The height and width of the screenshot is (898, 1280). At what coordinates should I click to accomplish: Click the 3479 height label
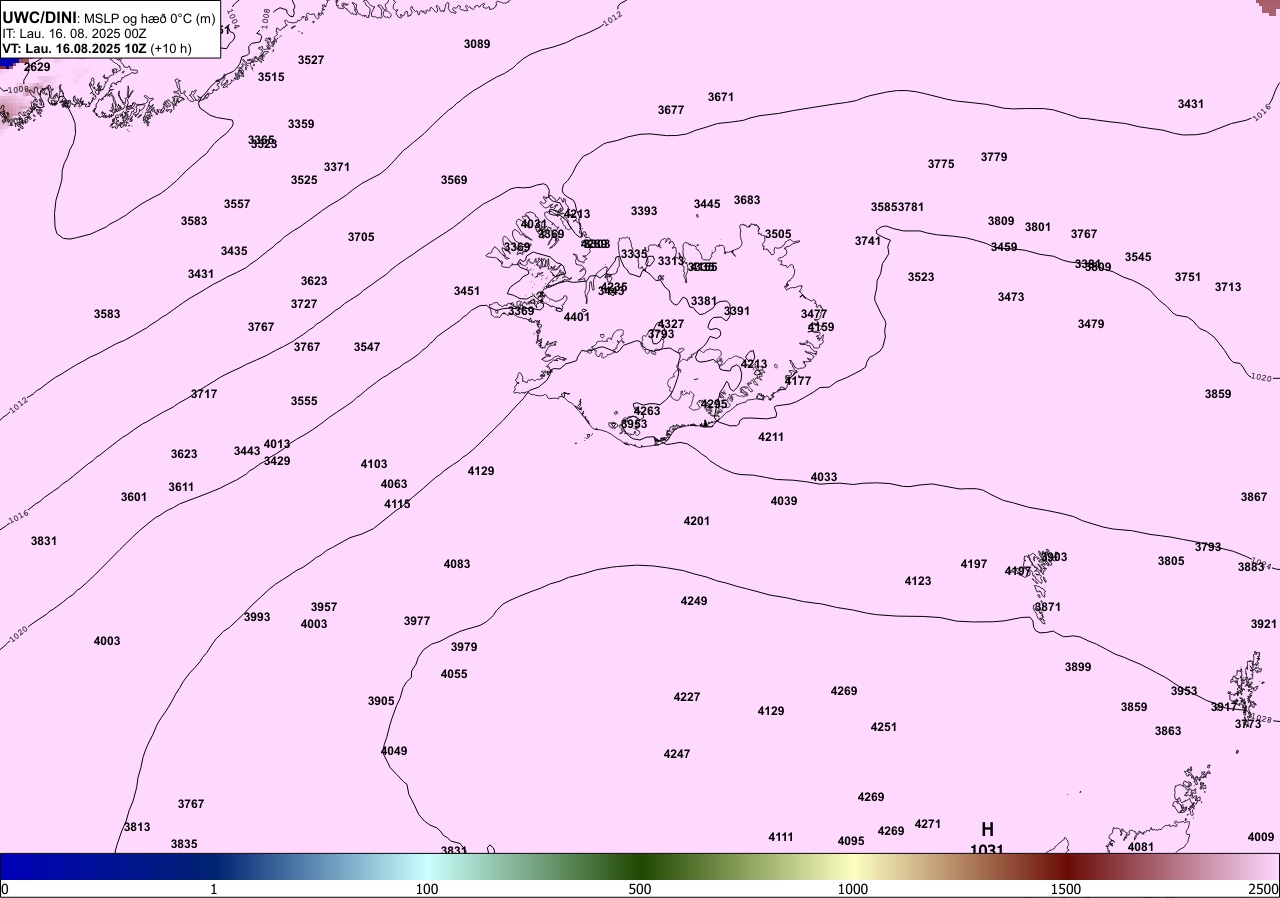(1091, 324)
